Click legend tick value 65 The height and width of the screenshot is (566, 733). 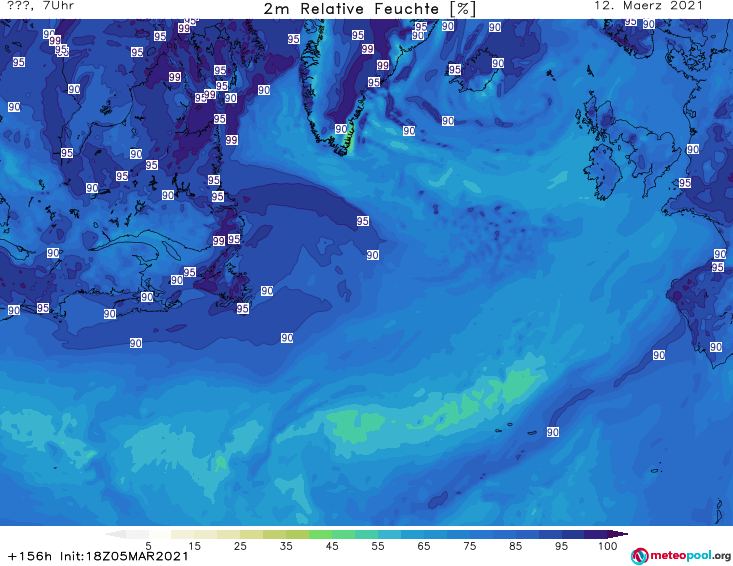424,546
